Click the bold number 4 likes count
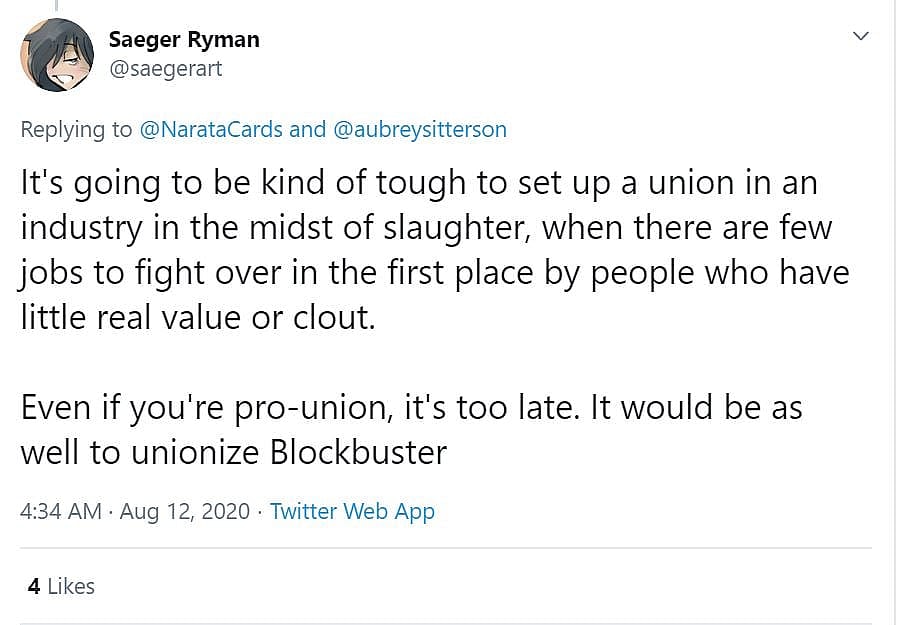Image resolution: width=901 pixels, height=625 pixels. (x=33, y=586)
